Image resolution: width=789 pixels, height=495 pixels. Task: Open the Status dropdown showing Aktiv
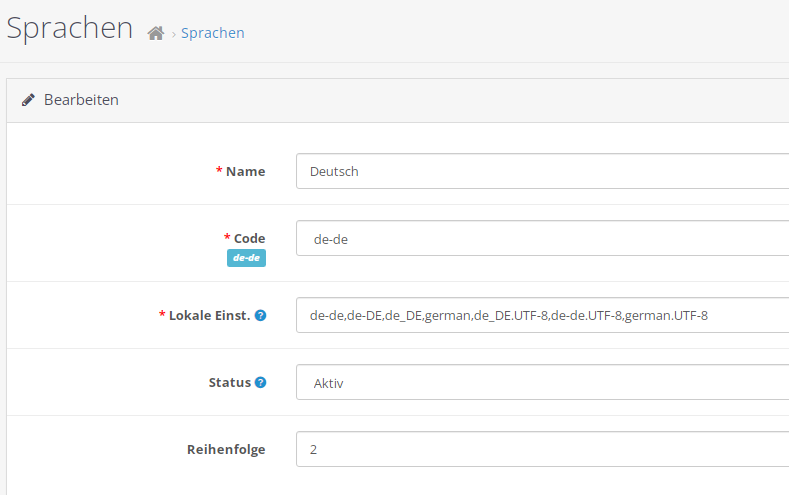pyautogui.click(x=542, y=382)
